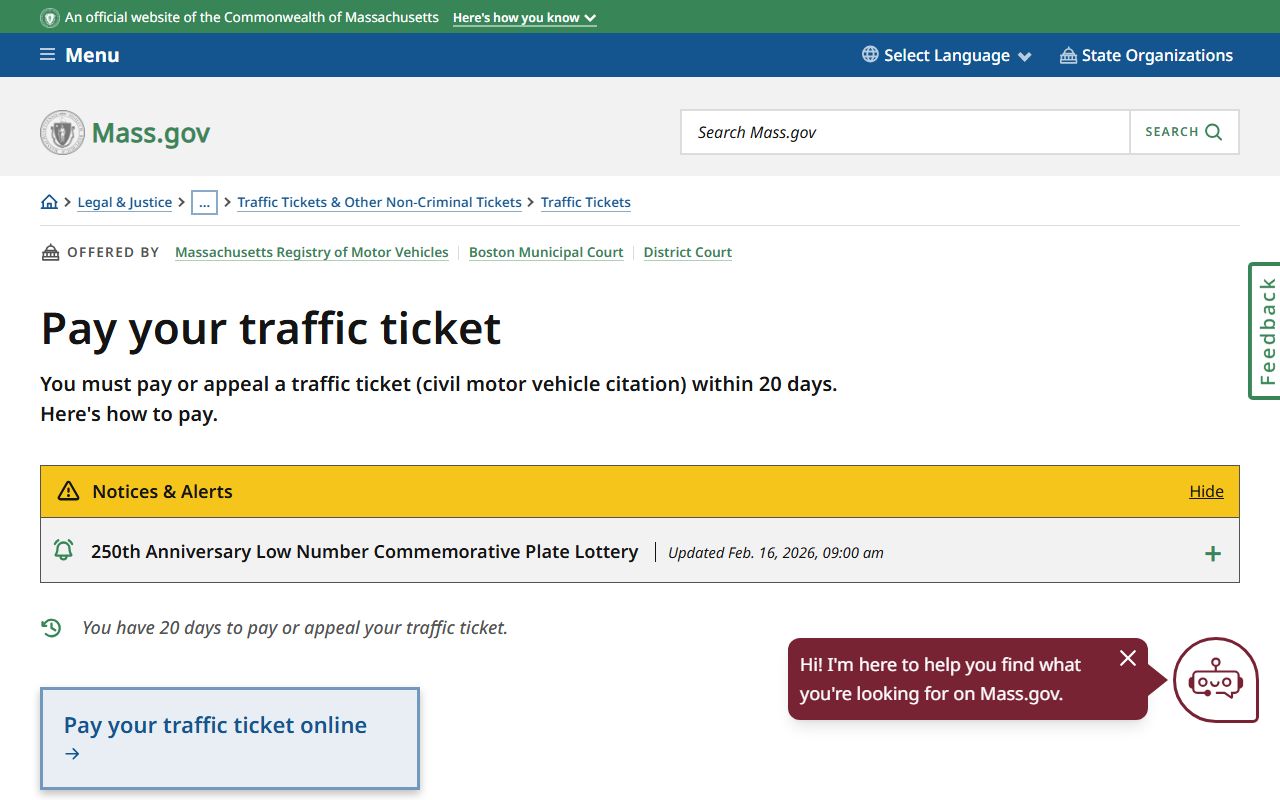This screenshot has width=1280, height=800.
Task: Open State Organizations menu
Action: click(1146, 55)
